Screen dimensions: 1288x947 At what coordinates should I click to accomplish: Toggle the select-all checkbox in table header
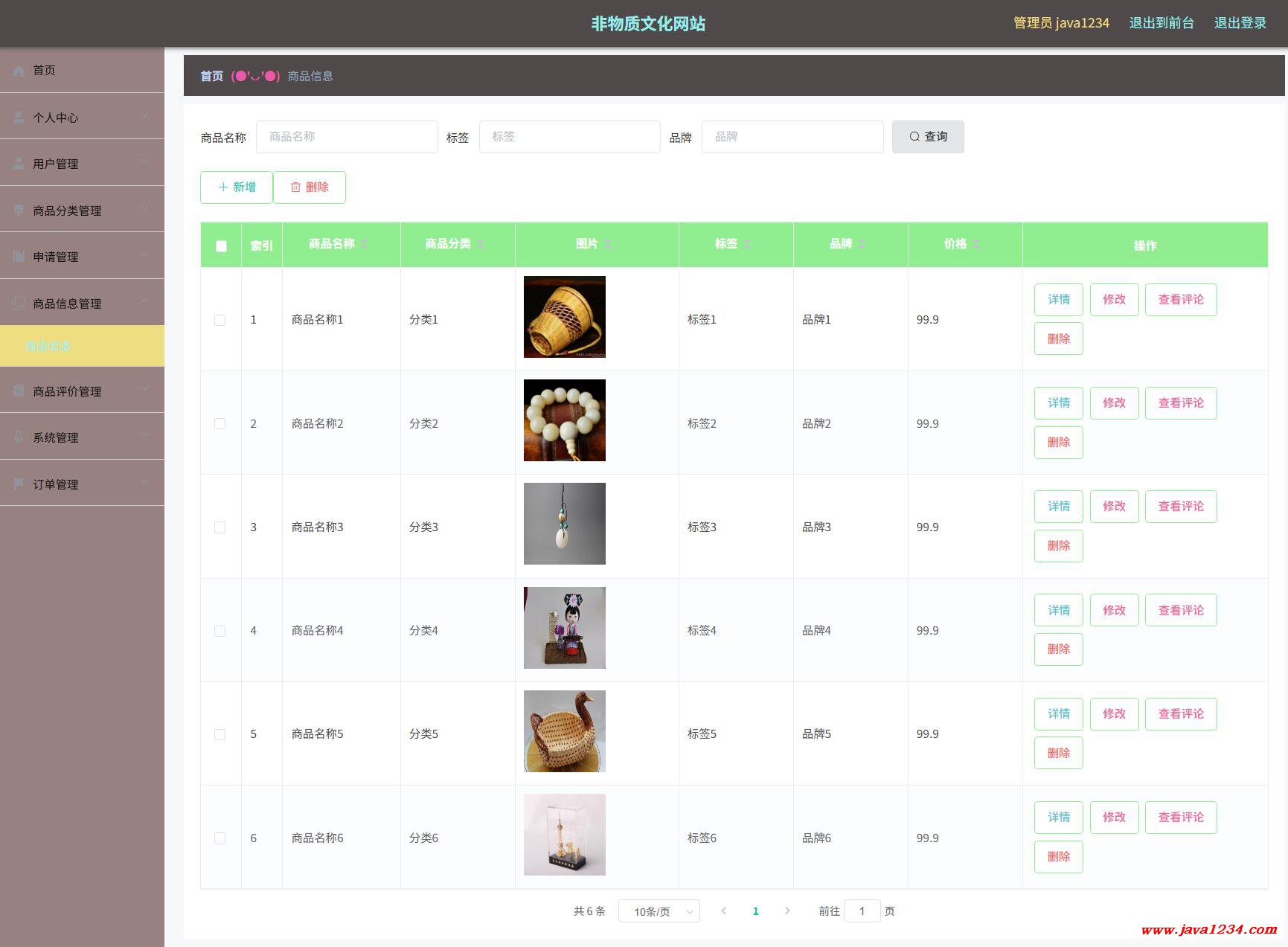221,245
